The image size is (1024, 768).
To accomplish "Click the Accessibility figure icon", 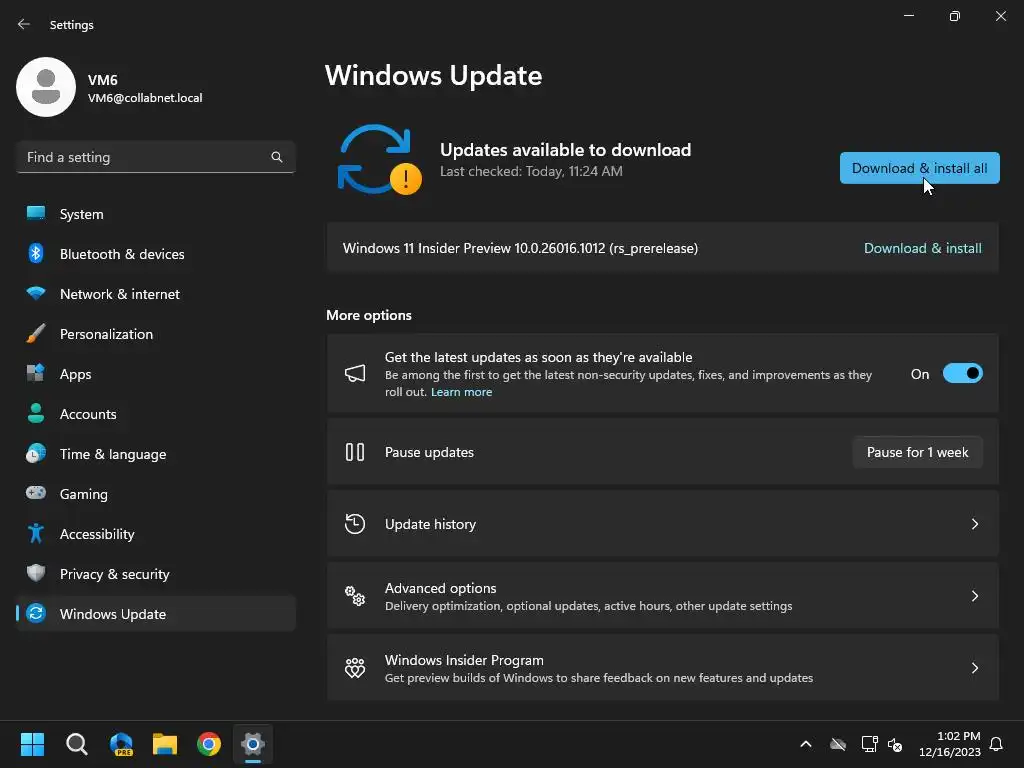I will click(36, 534).
